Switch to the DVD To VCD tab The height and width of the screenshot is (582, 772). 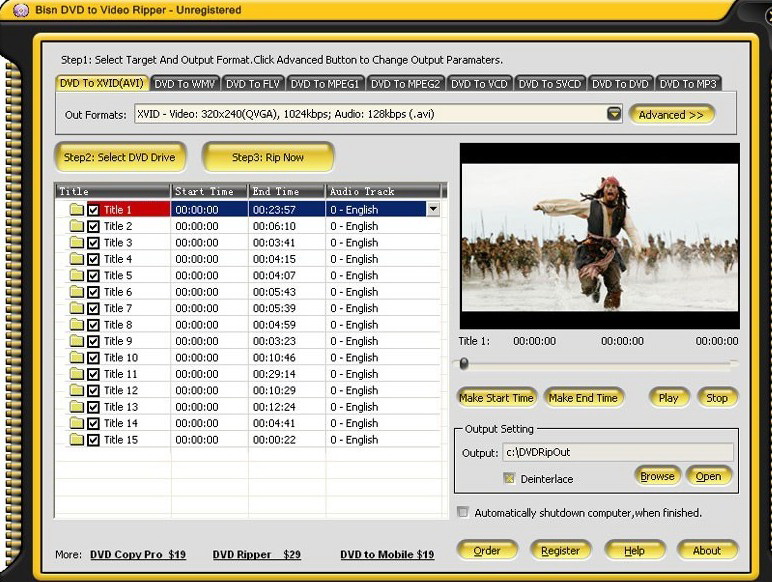[479, 84]
